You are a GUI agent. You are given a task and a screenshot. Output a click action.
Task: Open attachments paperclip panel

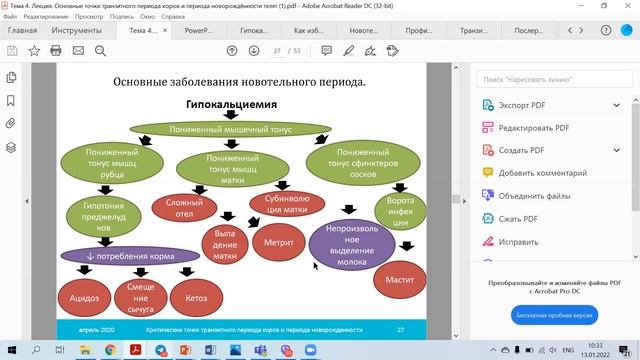(x=11, y=124)
